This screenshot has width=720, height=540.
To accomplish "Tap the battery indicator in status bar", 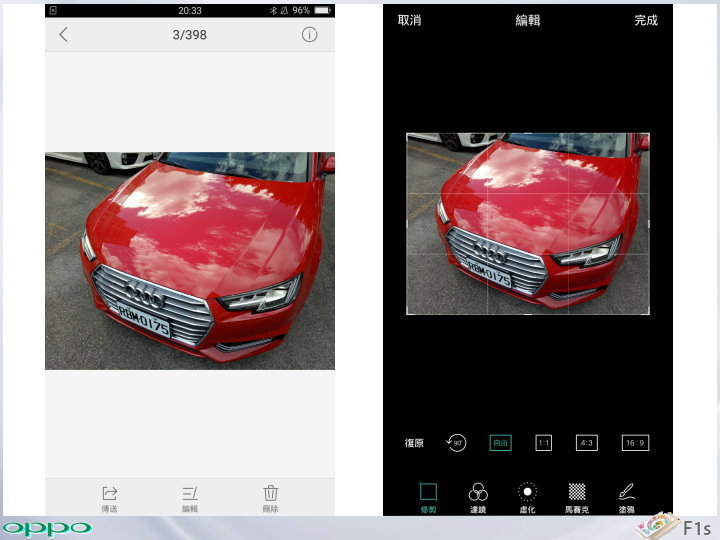I will coord(322,10).
